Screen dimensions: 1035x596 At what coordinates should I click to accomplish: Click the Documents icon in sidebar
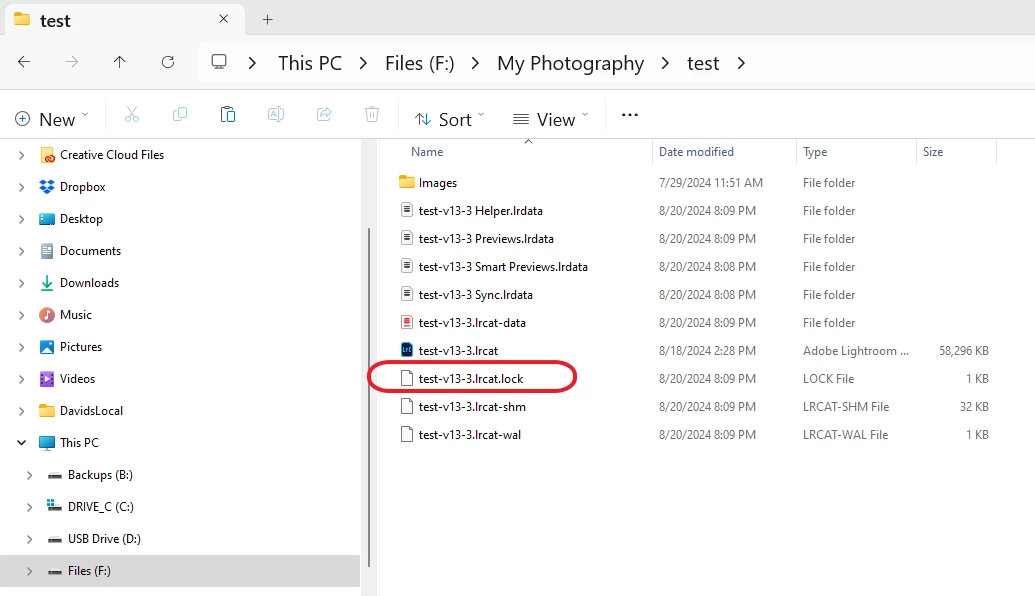pyautogui.click(x=47, y=251)
